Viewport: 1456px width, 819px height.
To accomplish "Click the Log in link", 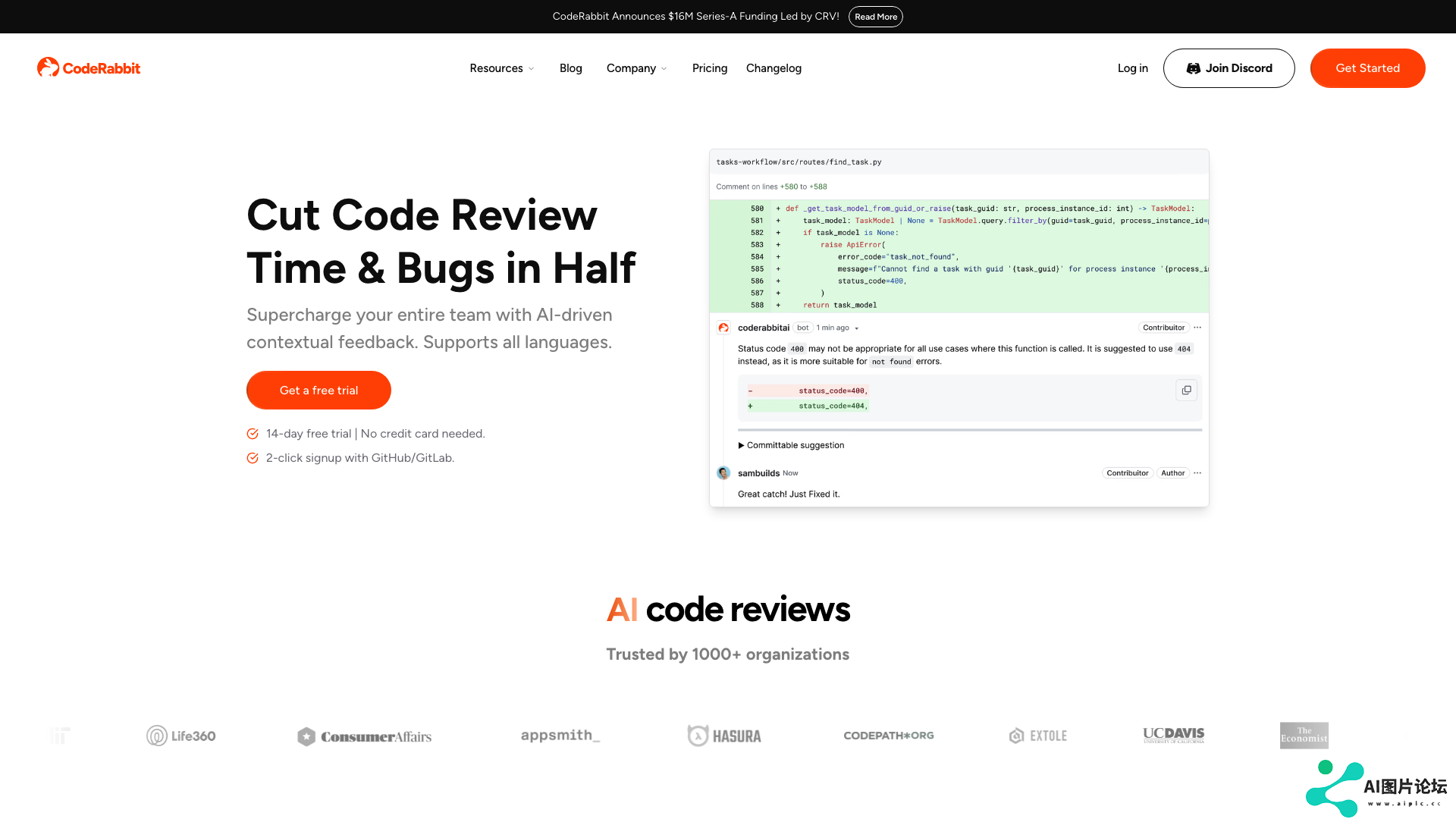I will [1133, 68].
